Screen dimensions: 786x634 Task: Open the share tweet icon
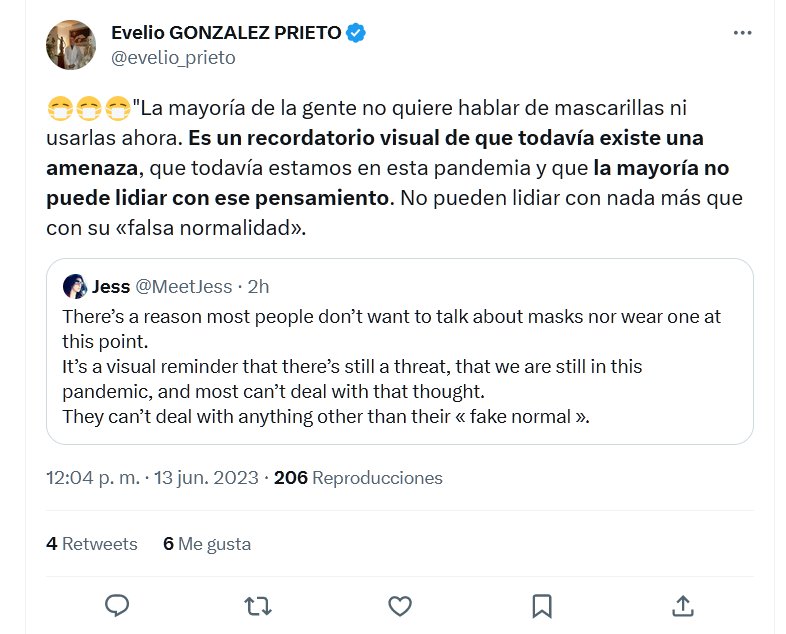pyautogui.click(x=683, y=605)
